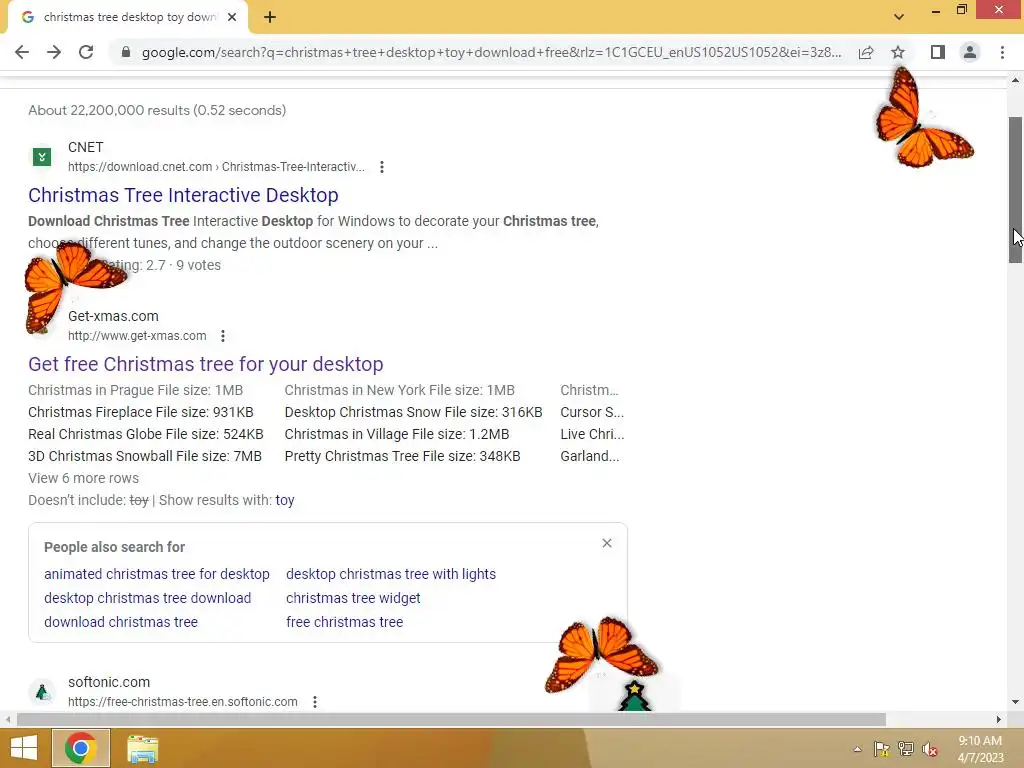Open the CNET result favicon
The width and height of the screenshot is (1024, 768).
click(42, 157)
